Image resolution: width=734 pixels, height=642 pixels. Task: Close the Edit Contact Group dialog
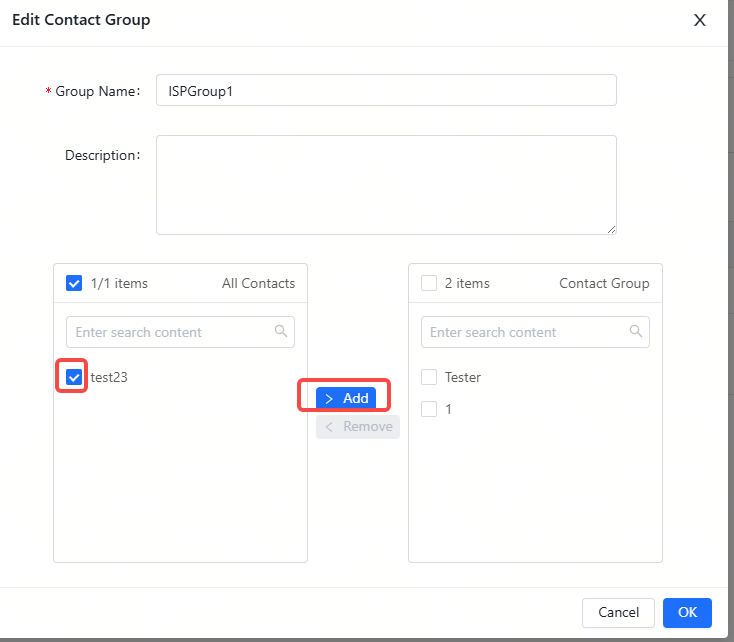pyautogui.click(x=700, y=20)
